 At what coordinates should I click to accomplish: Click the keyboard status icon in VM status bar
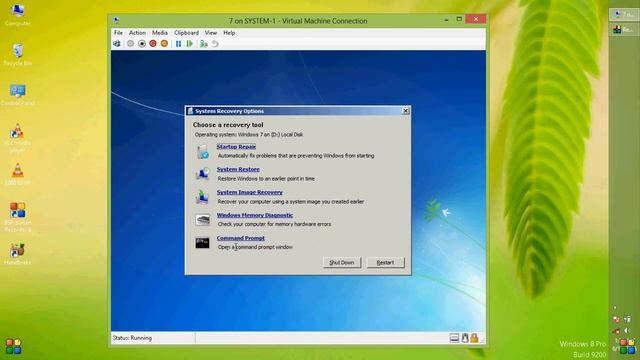(x=454, y=338)
